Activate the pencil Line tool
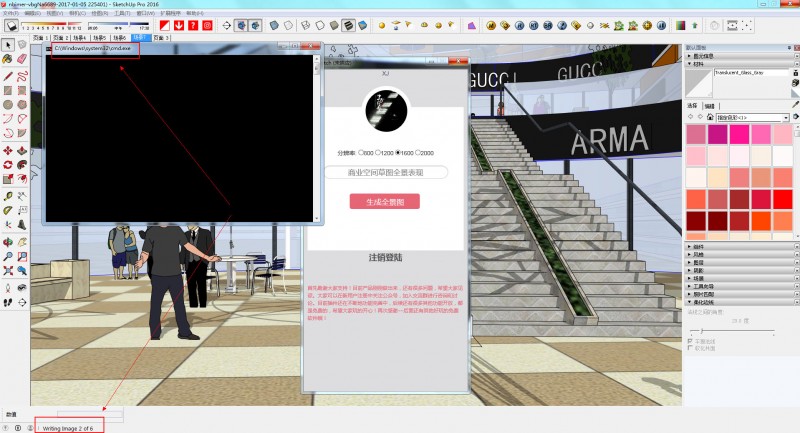The image size is (800, 433). click(8, 77)
